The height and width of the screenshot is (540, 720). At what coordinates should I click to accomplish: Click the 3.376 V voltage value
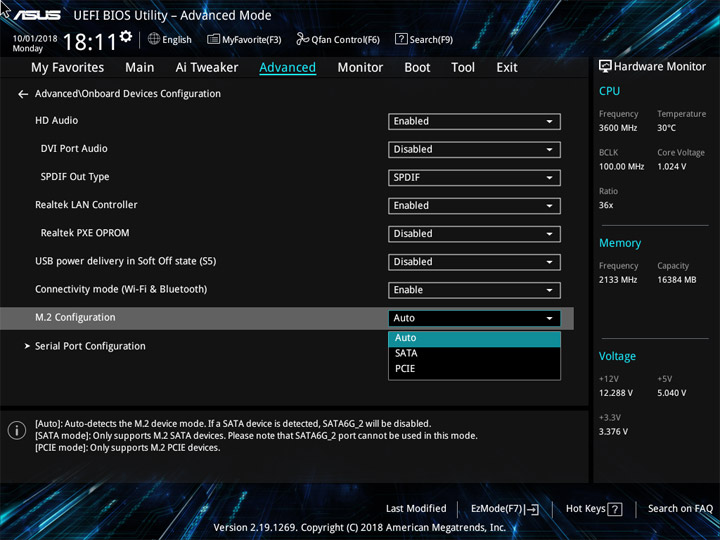point(613,432)
